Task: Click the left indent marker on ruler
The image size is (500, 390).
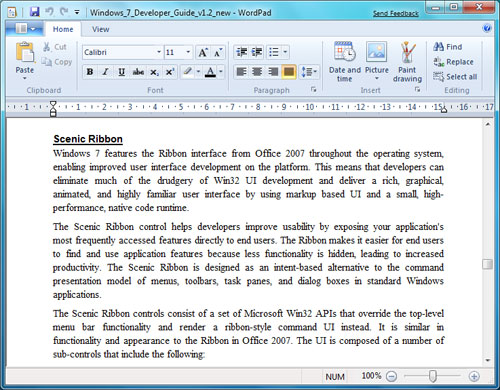Action: (53, 109)
